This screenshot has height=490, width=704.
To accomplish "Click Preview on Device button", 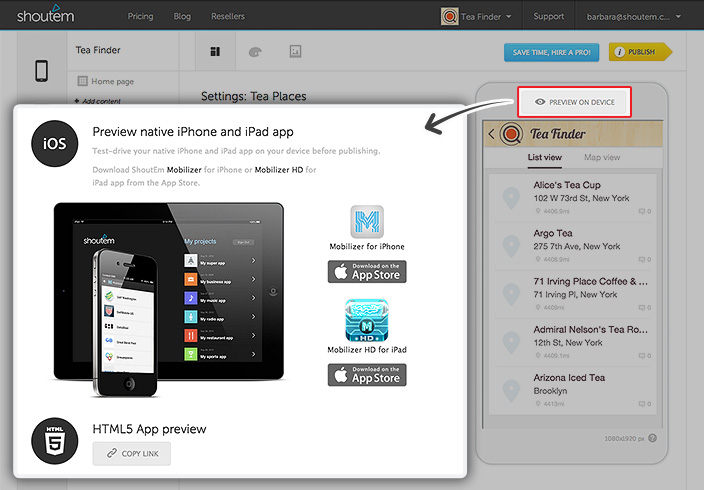I will (x=574, y=102).
